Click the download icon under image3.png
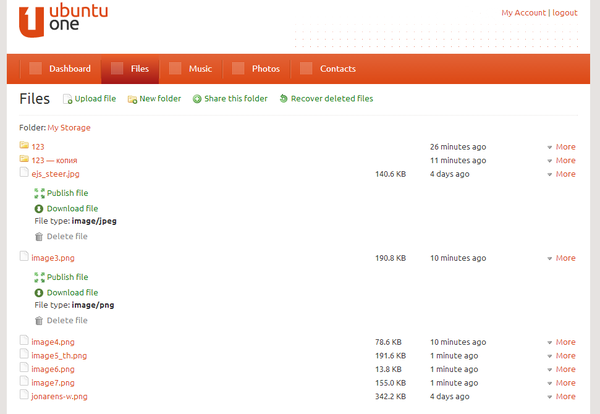600x414 pixels. click(39, 293)
